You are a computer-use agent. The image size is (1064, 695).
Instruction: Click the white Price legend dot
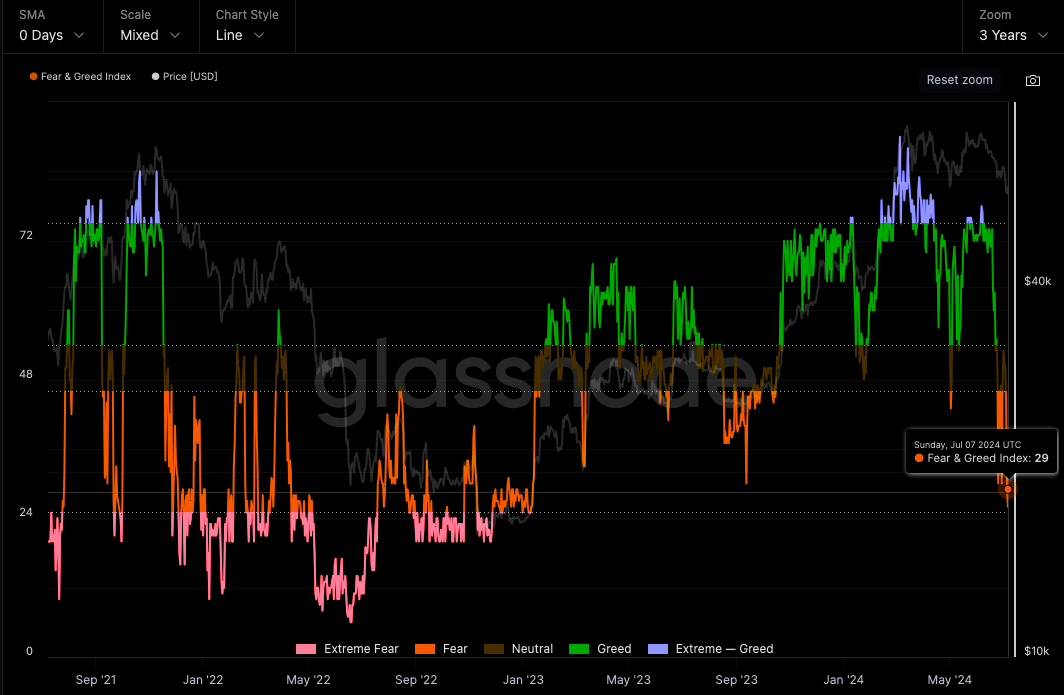pyautogui.click(x=155, y=77)
